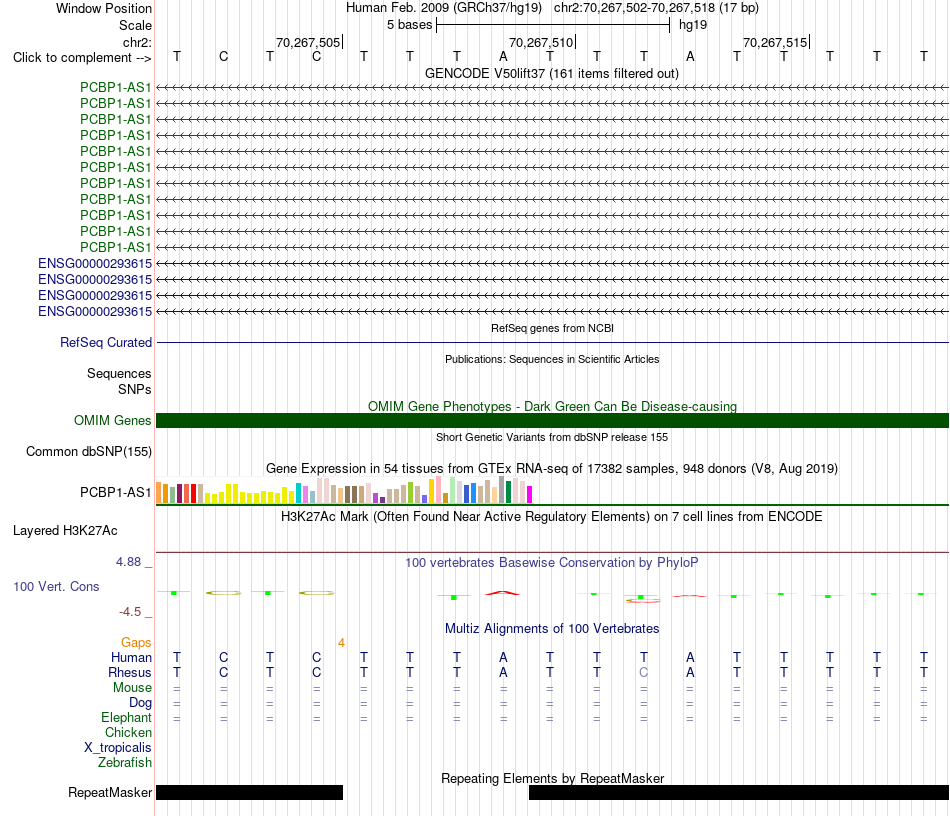Image resolution: width=950 pixels, height=816 pixels.
Task: Click the -4.5 PhyloP lower limit value
Action: pyautogui.click(x=130, y=612)
